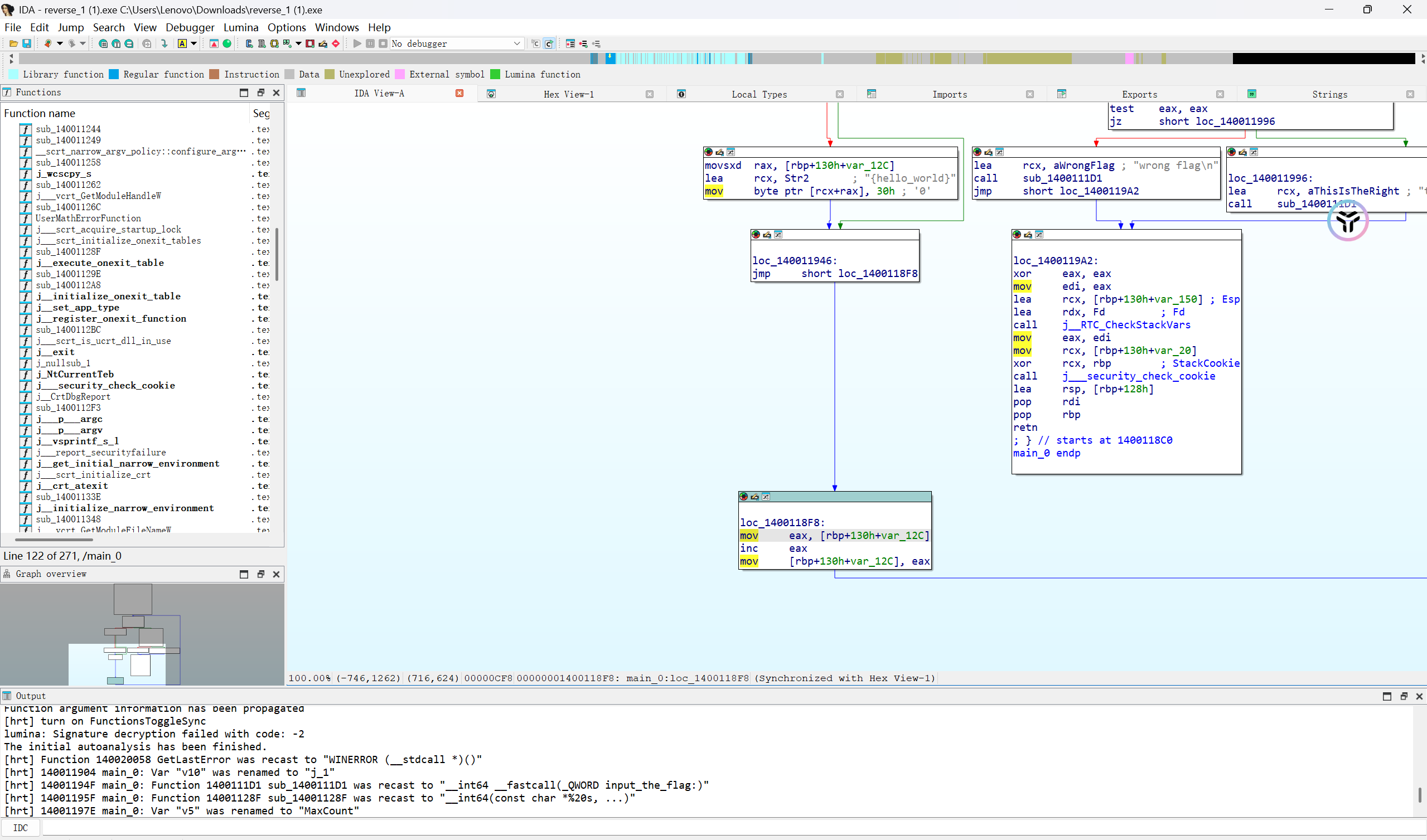
Task: Open the Lumina menu
Action: point(241,27)
